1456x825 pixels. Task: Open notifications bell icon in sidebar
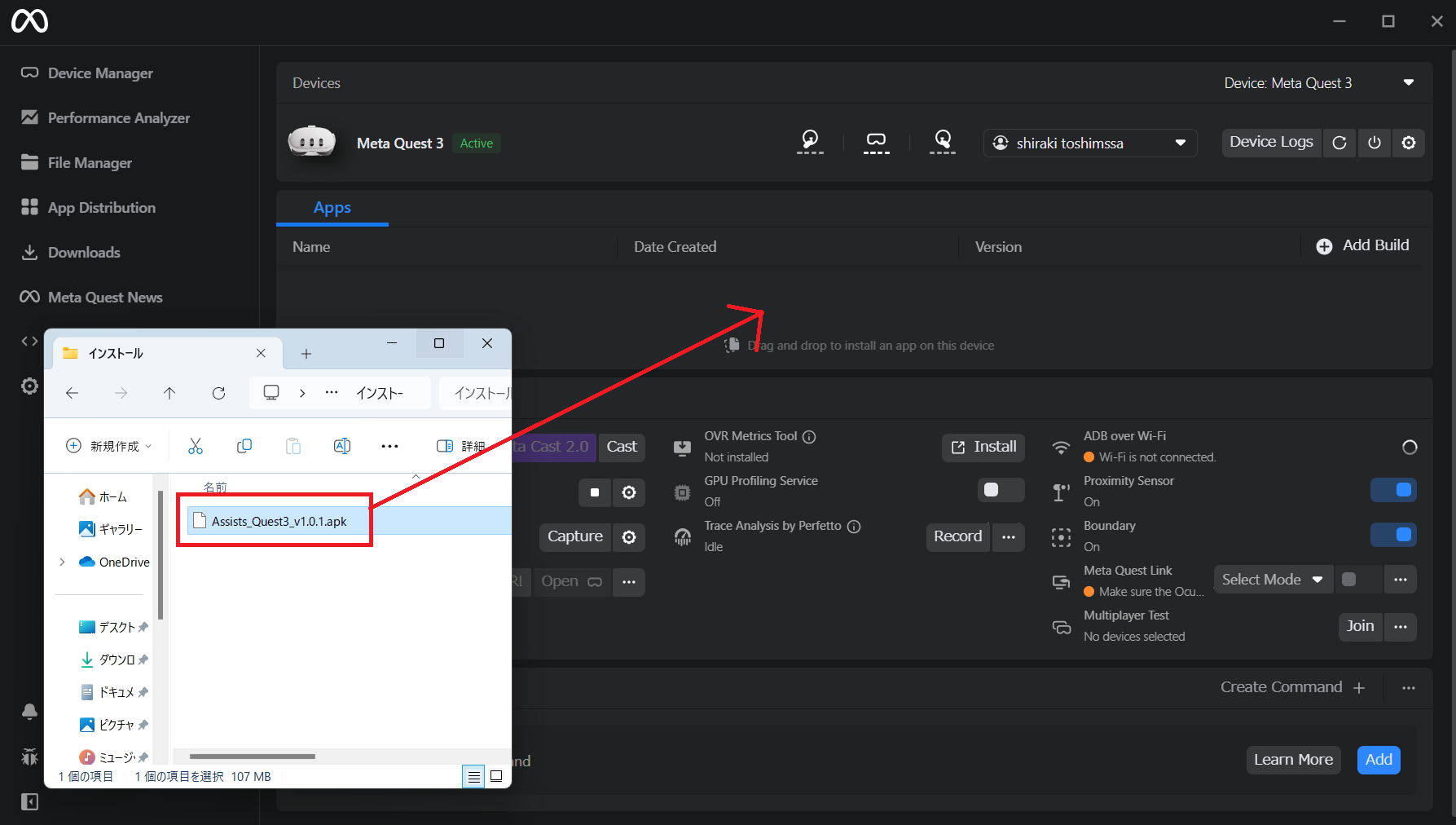point(29,712)
